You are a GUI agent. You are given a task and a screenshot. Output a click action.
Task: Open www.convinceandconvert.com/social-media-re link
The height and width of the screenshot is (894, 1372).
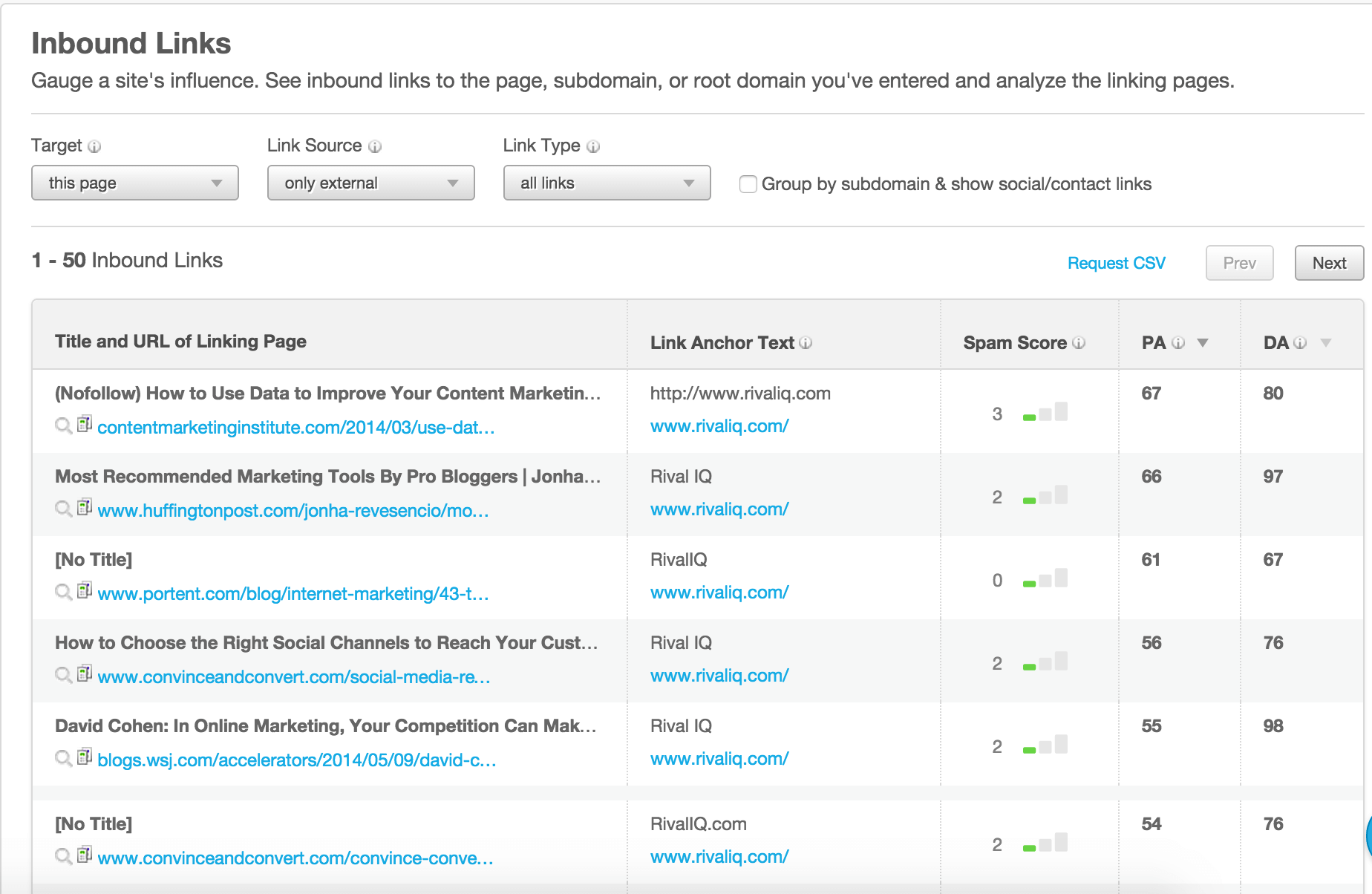point(294,677)
